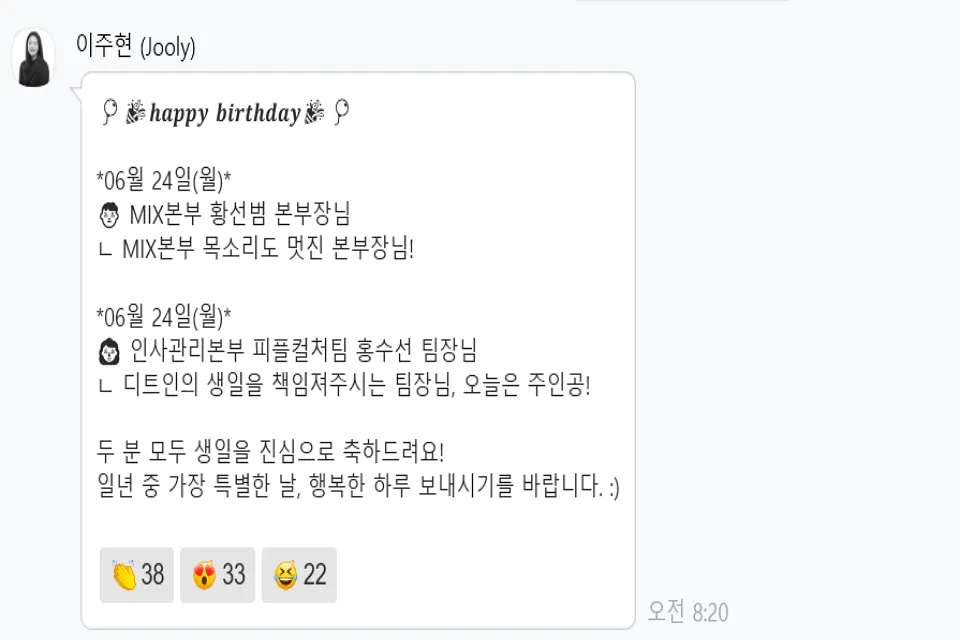Select the party popper left of happy birthday

(136, 113)
